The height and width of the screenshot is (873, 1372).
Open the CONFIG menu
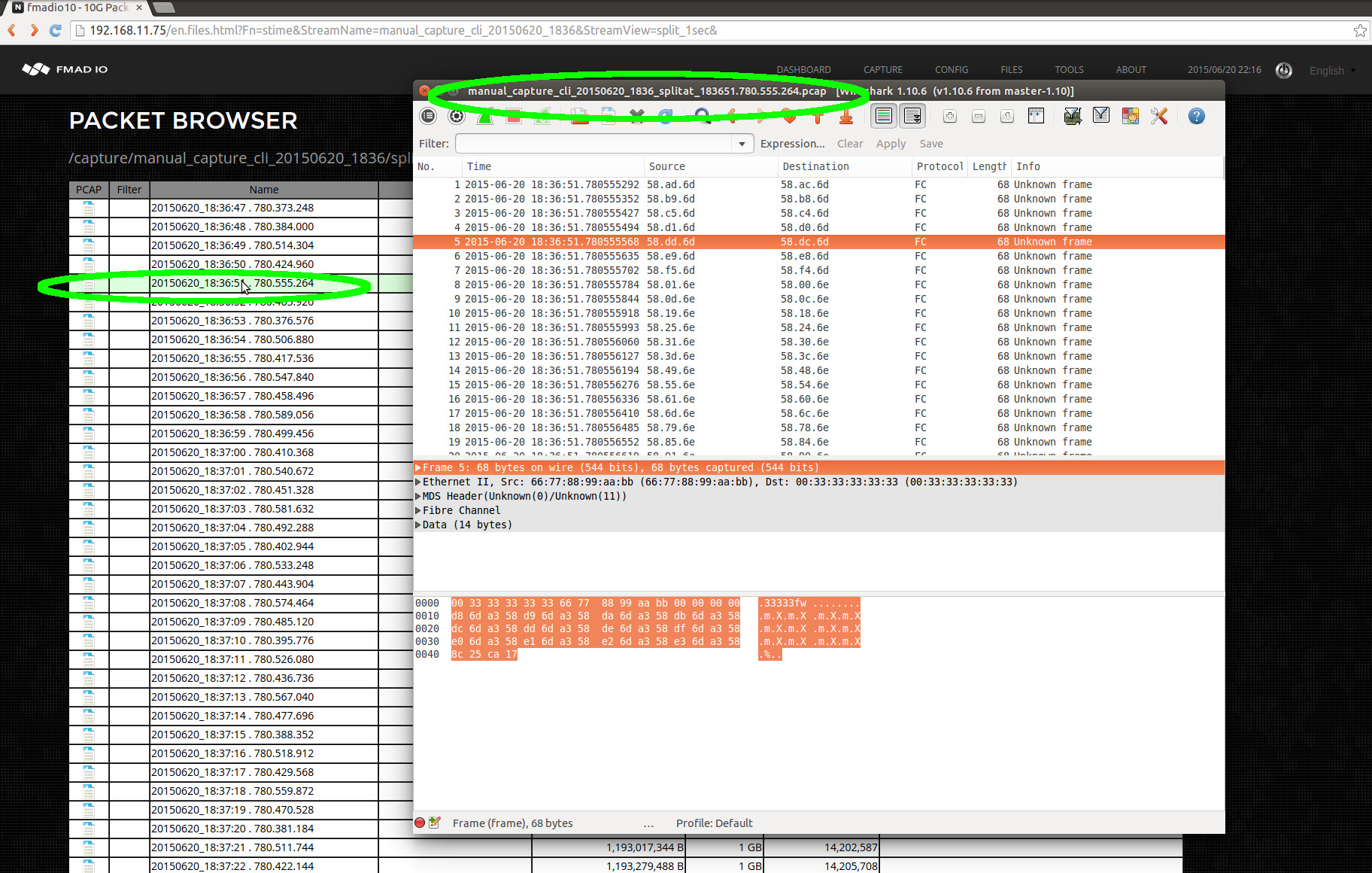[x=951, y=69]
